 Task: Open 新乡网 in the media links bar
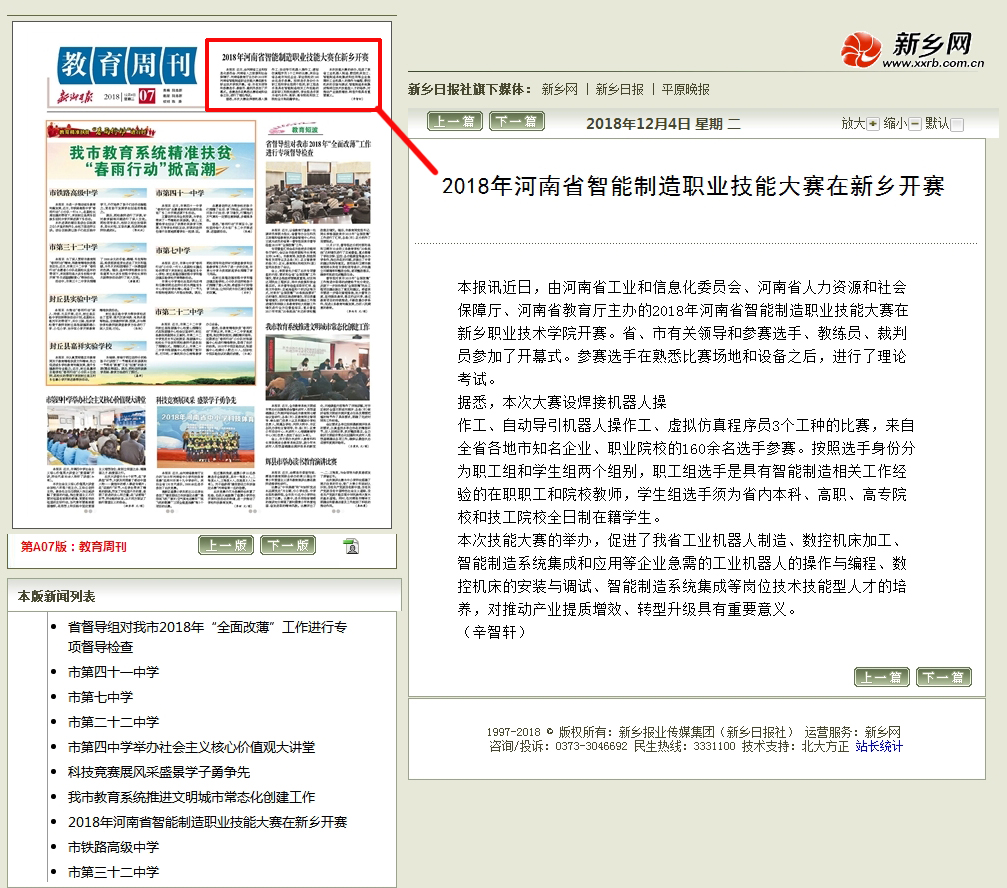pyautogui.click(x=560, y=89)
